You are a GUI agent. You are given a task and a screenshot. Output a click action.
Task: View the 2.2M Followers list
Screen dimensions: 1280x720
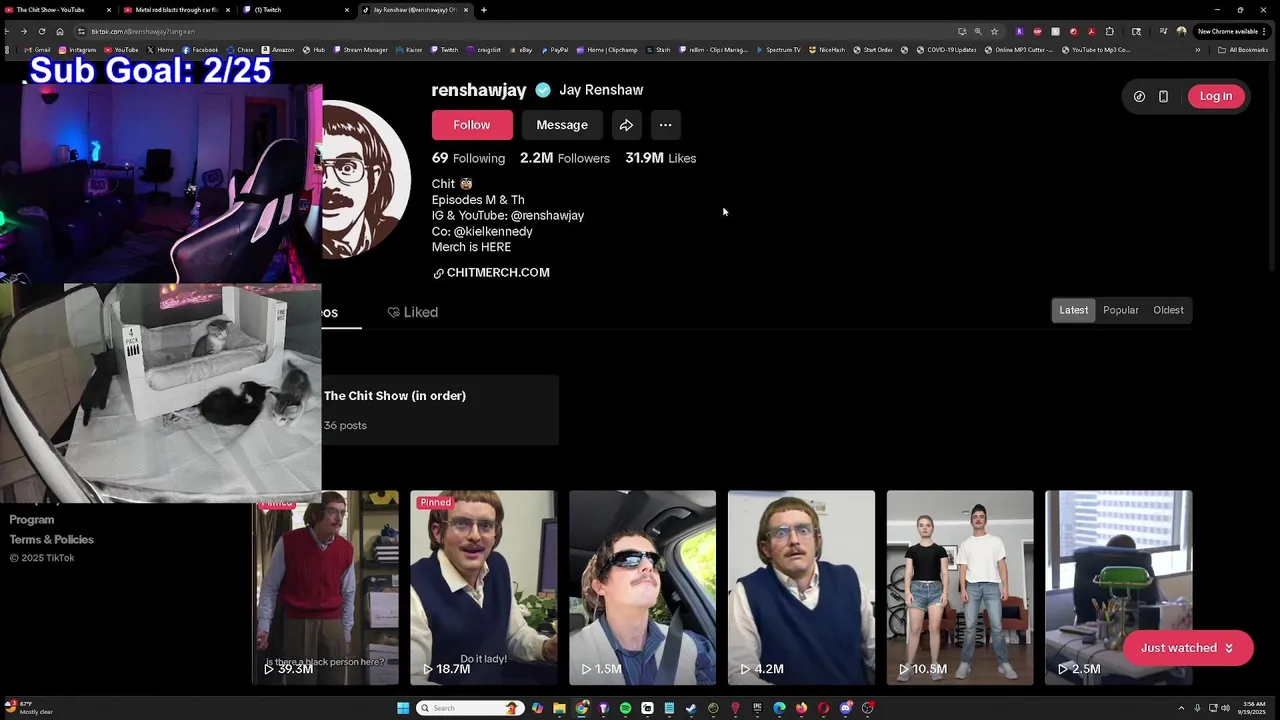click(x=565, y=158)
